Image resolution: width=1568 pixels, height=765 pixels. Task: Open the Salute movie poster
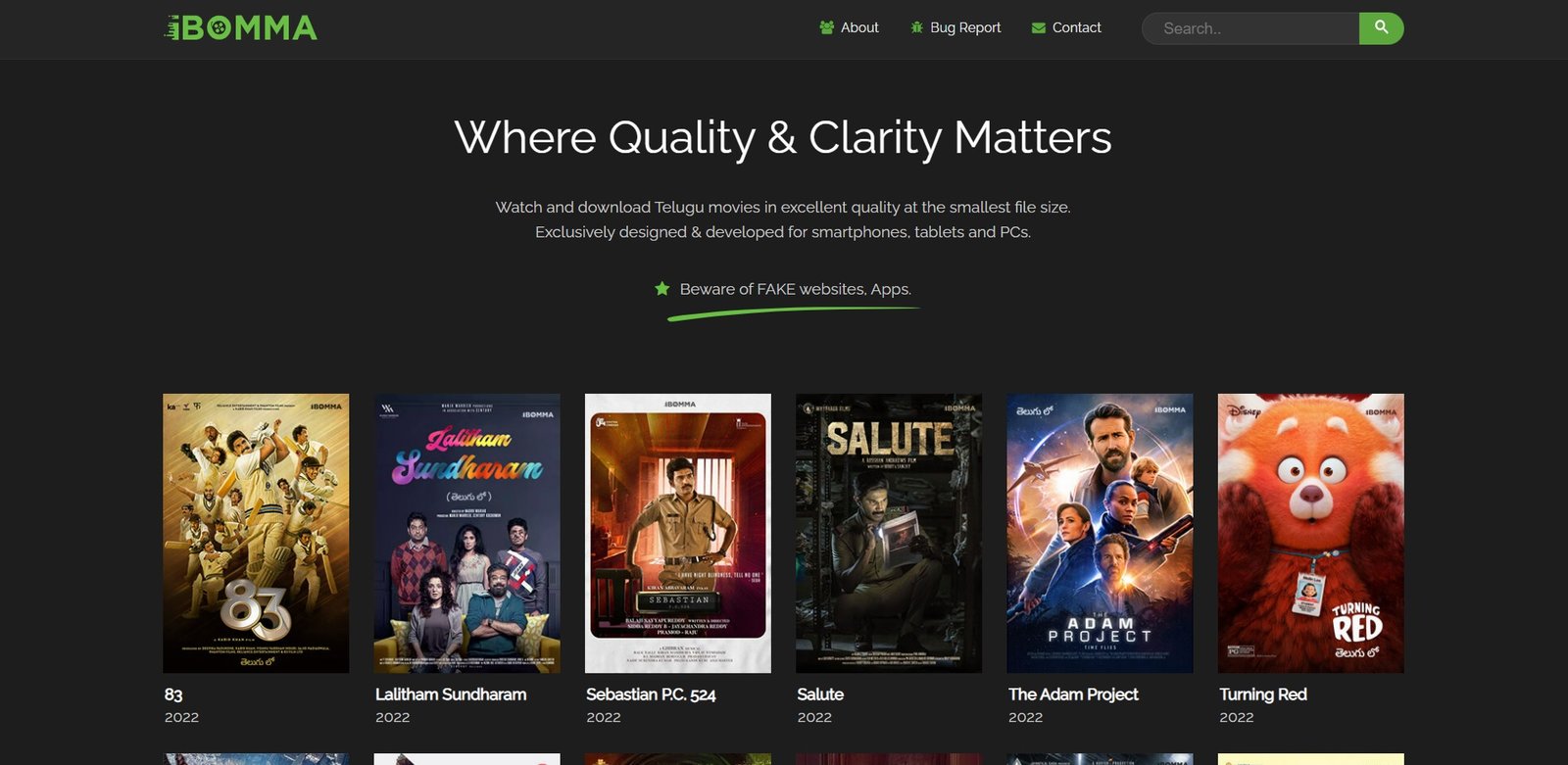889,533
